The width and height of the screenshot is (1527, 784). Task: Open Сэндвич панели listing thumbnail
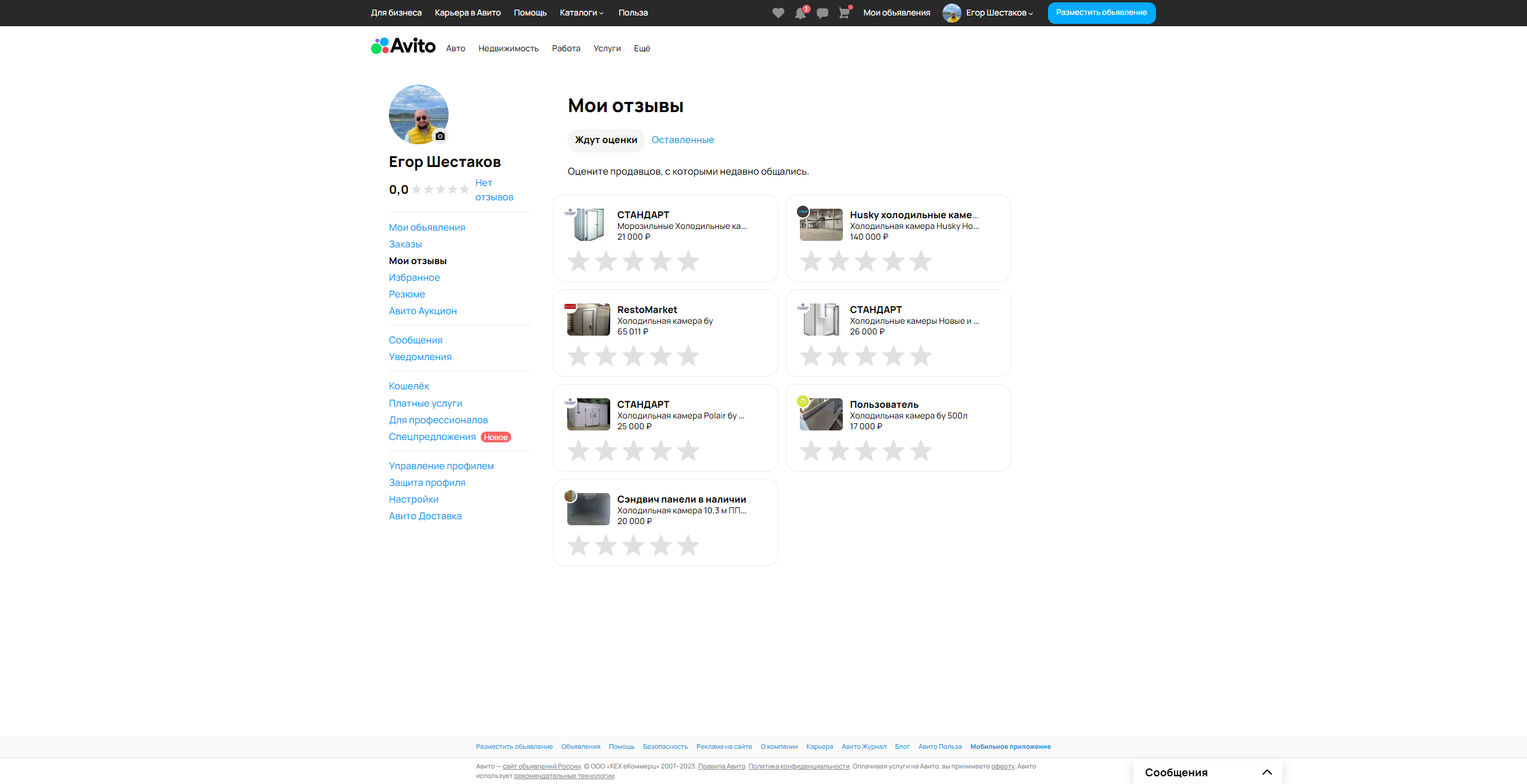pos(589,509)
